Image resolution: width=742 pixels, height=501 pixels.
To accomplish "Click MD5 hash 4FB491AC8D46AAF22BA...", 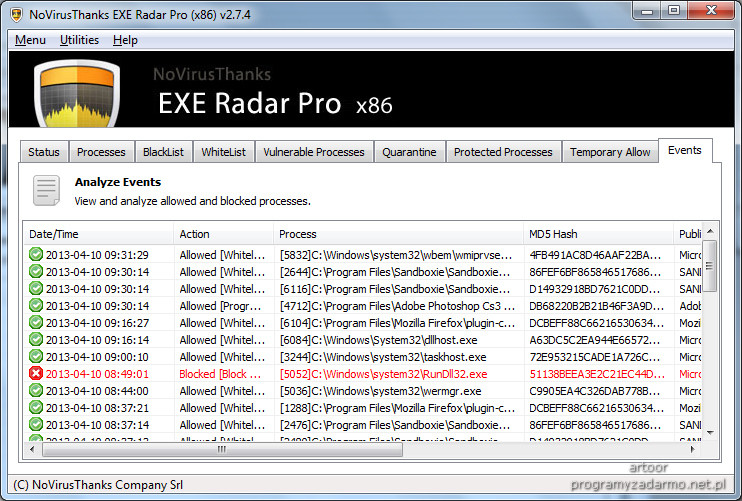I will pos(595,255).
